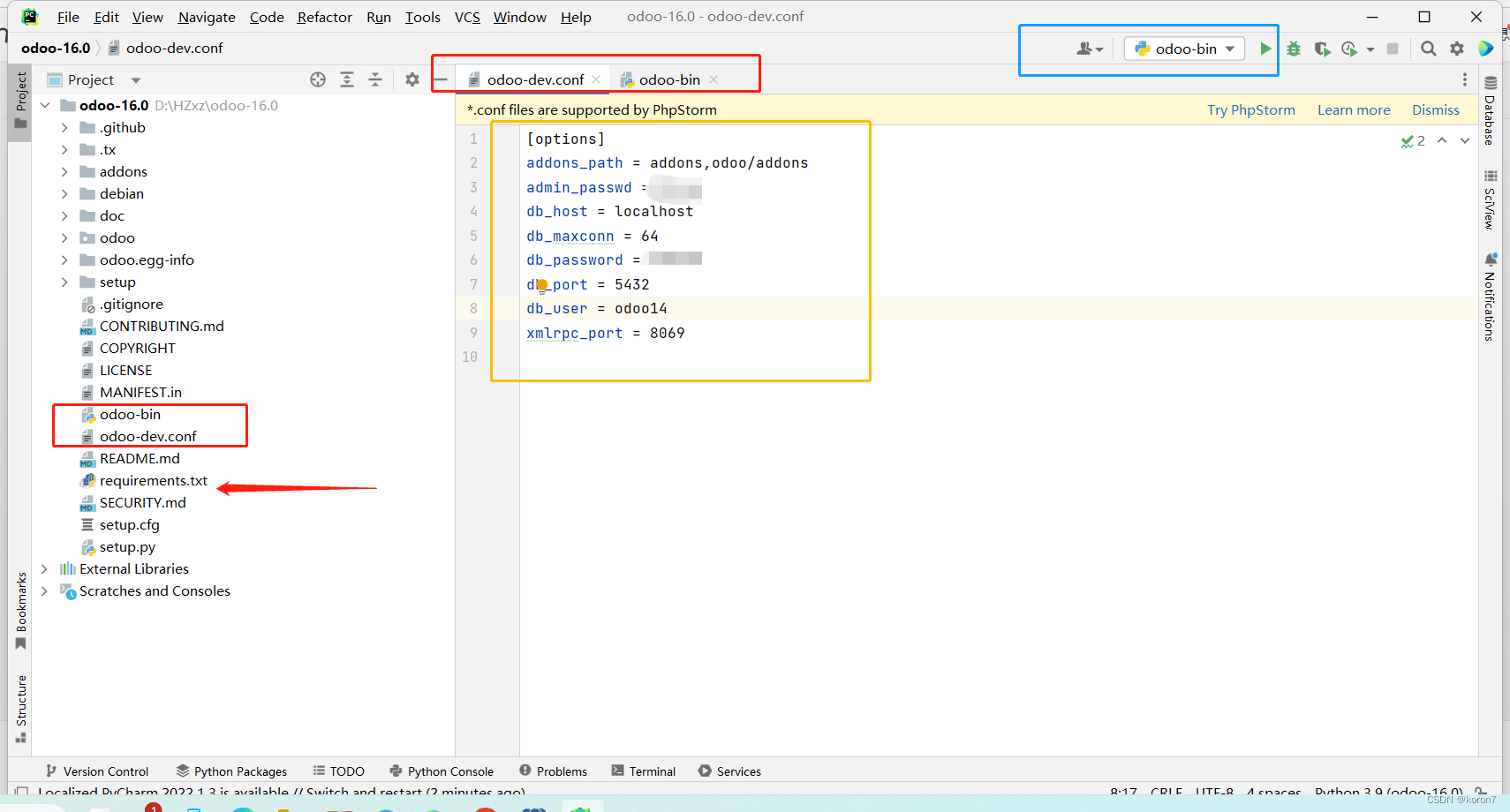Click Select Opened File crosshair in Project panel
Screen dimensions: 1510x812
coord(318,79)
